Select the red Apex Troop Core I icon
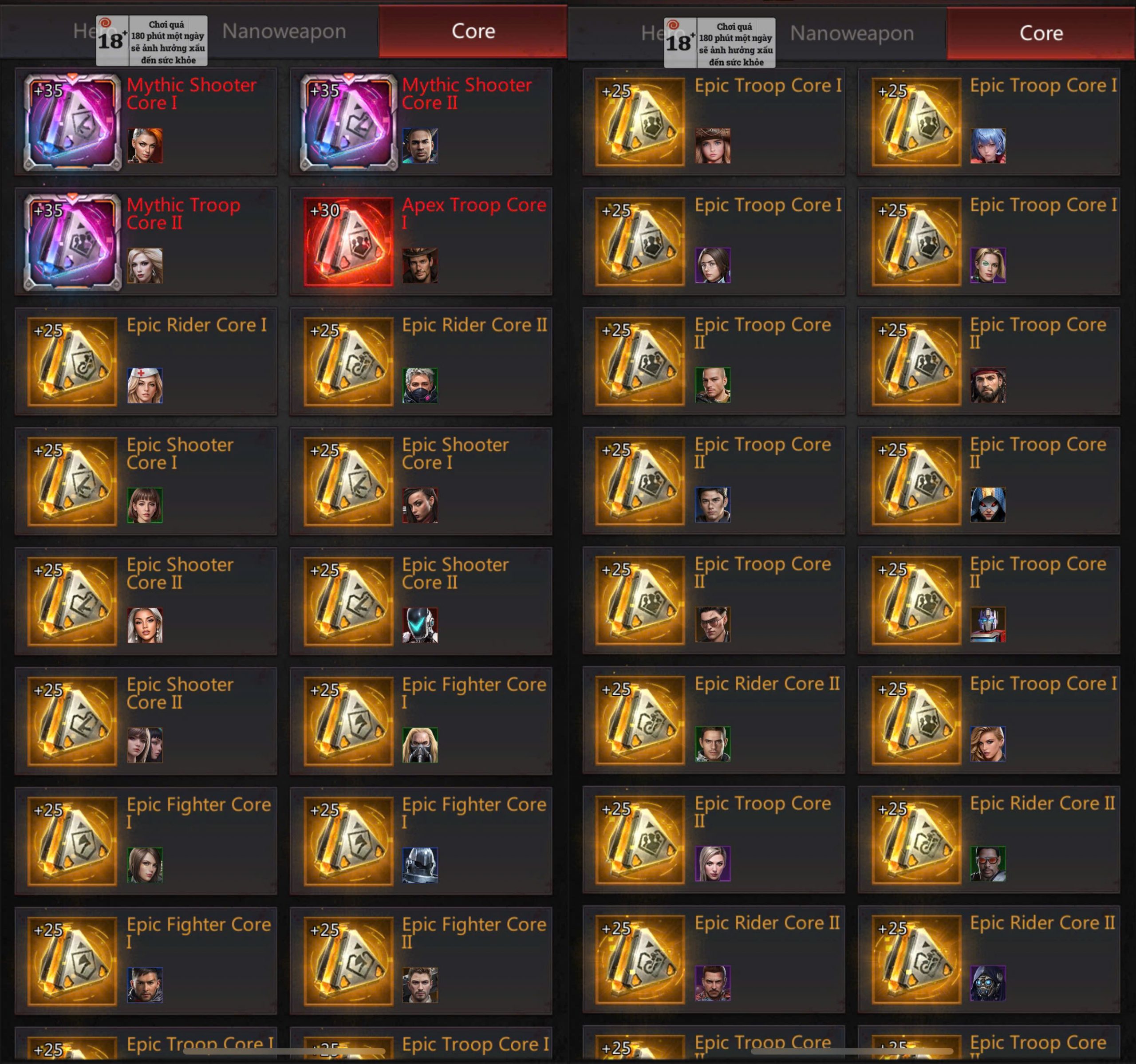Viewport: 1136px width, 1064px height. click(348, 242)
